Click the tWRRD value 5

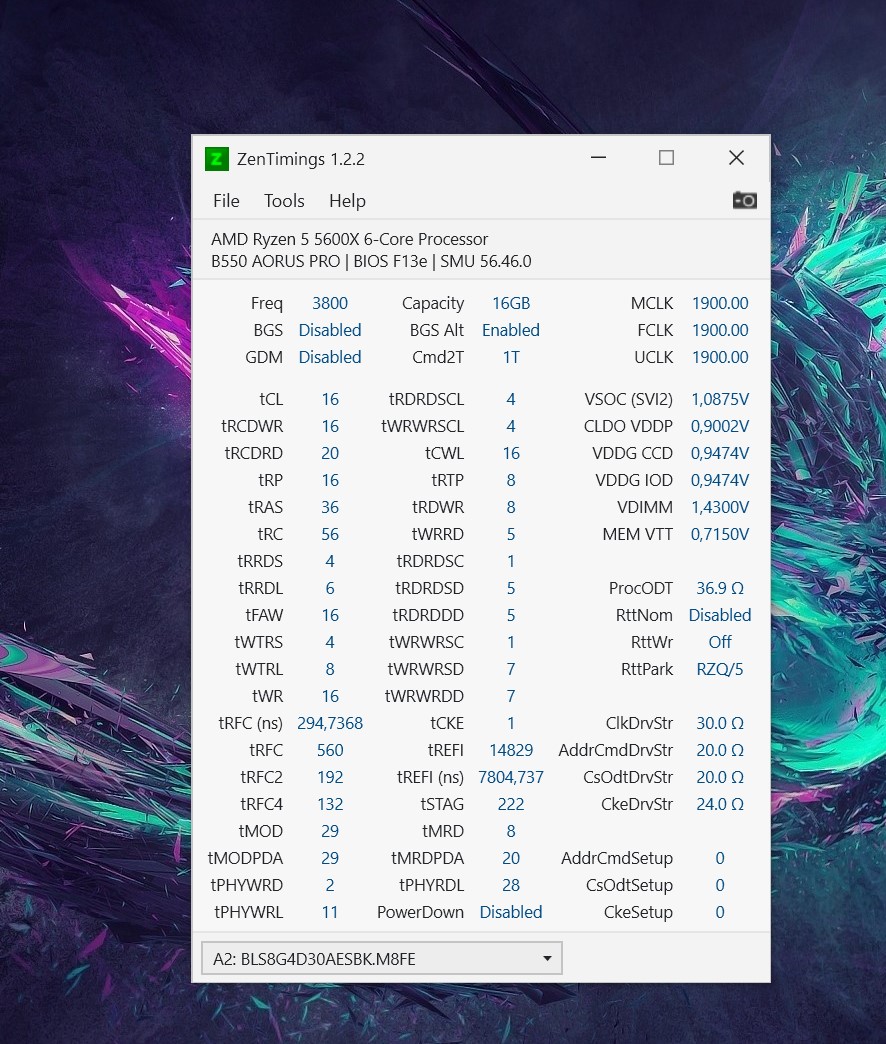tap(511, 534)
